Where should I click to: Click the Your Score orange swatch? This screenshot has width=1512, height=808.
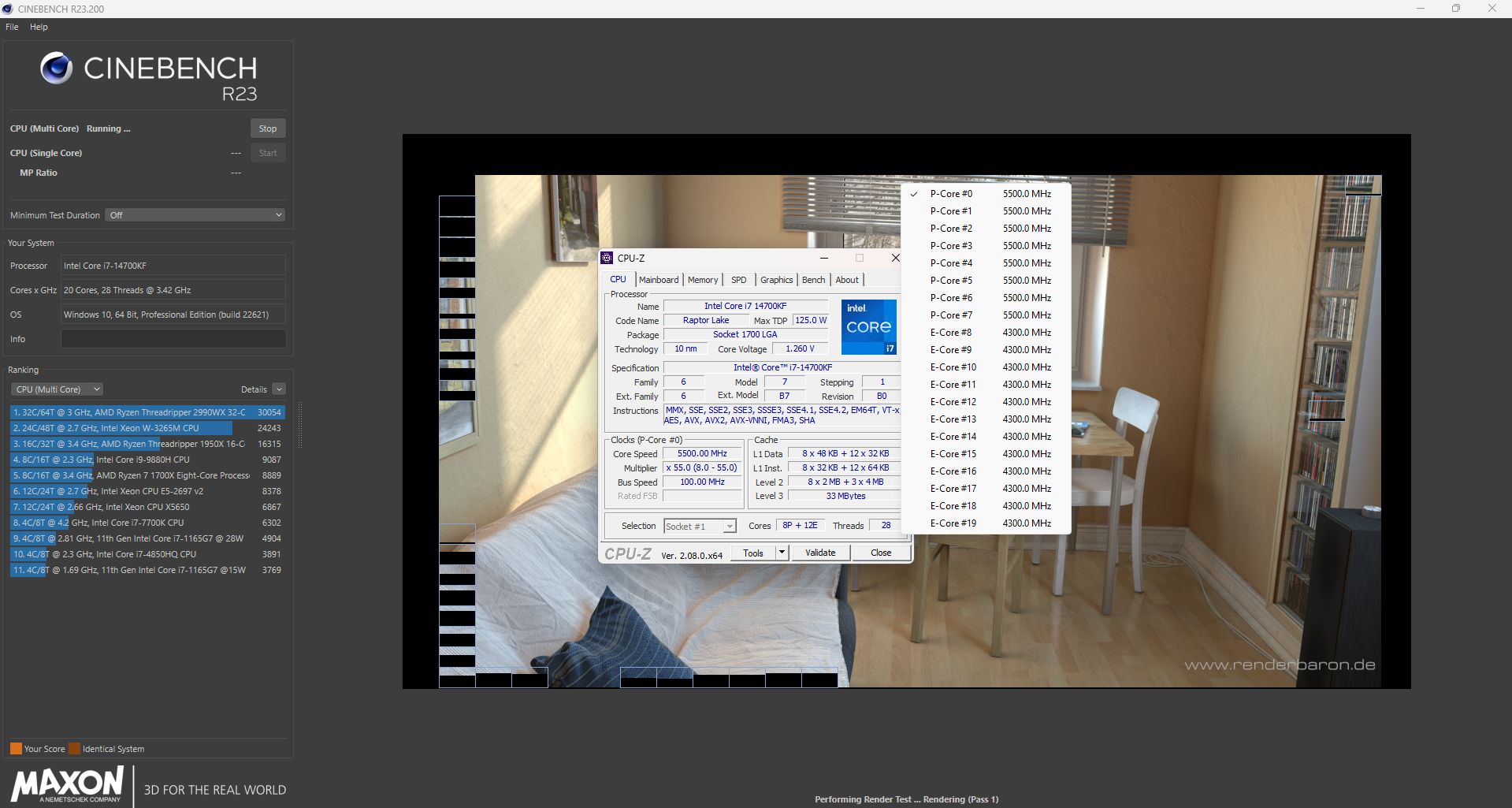tap(16, 749)
